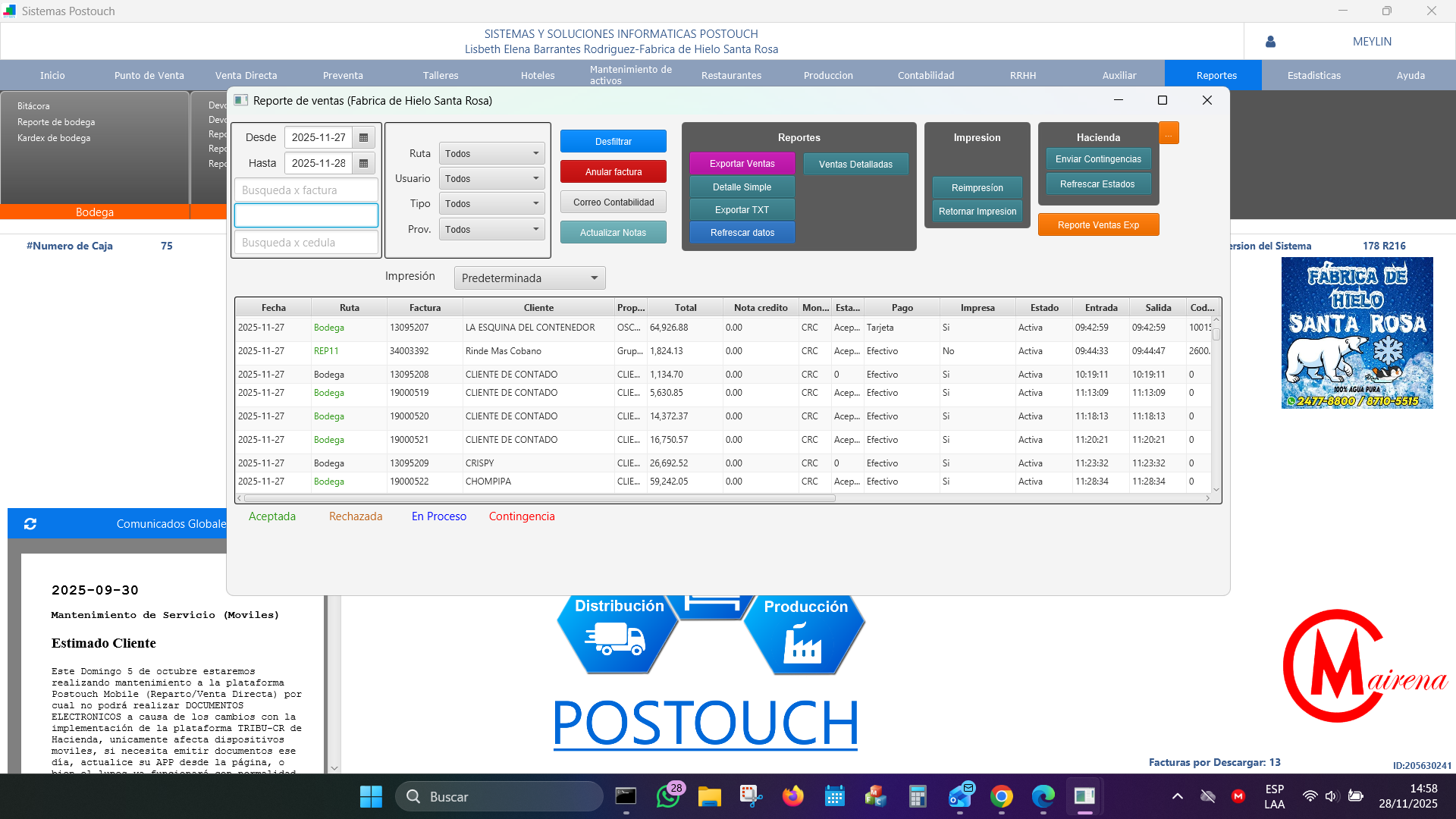Click the small orange ellipsis button
The image size is (1456, 819).
tap(1169, 133)
